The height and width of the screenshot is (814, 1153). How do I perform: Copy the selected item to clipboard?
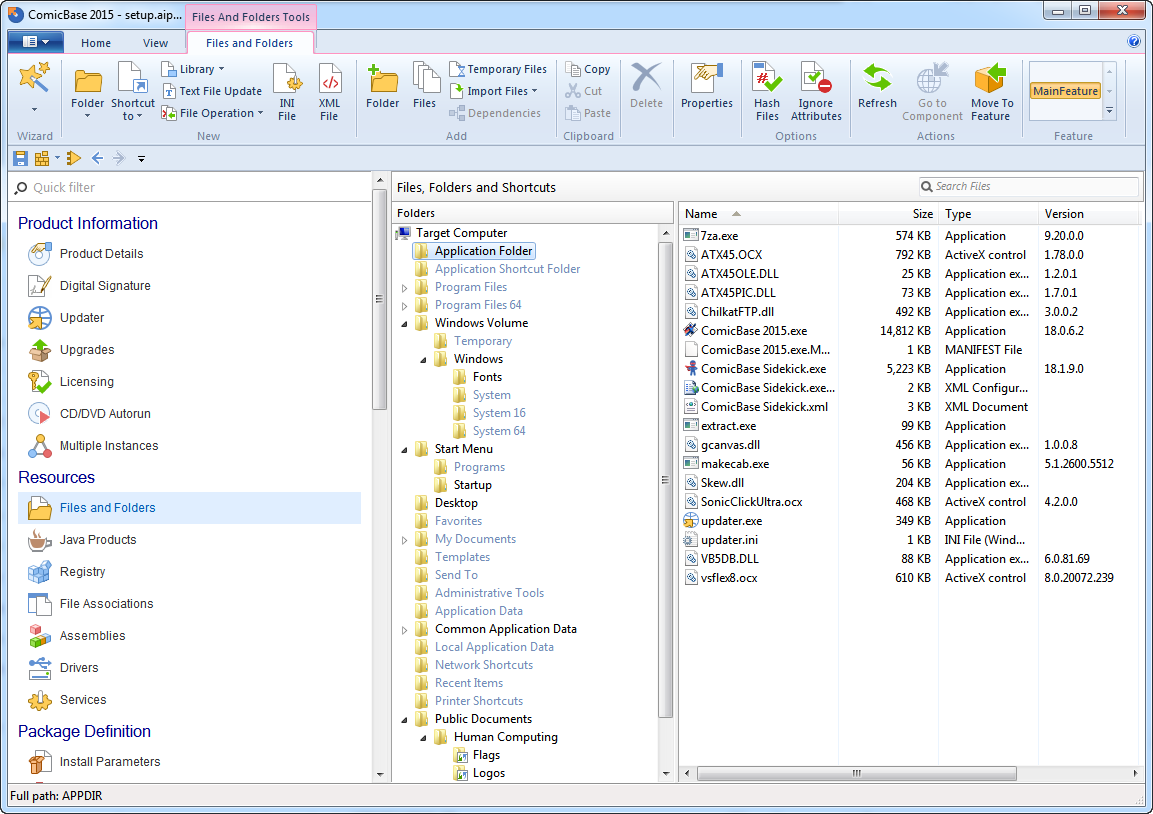[588, 69]
